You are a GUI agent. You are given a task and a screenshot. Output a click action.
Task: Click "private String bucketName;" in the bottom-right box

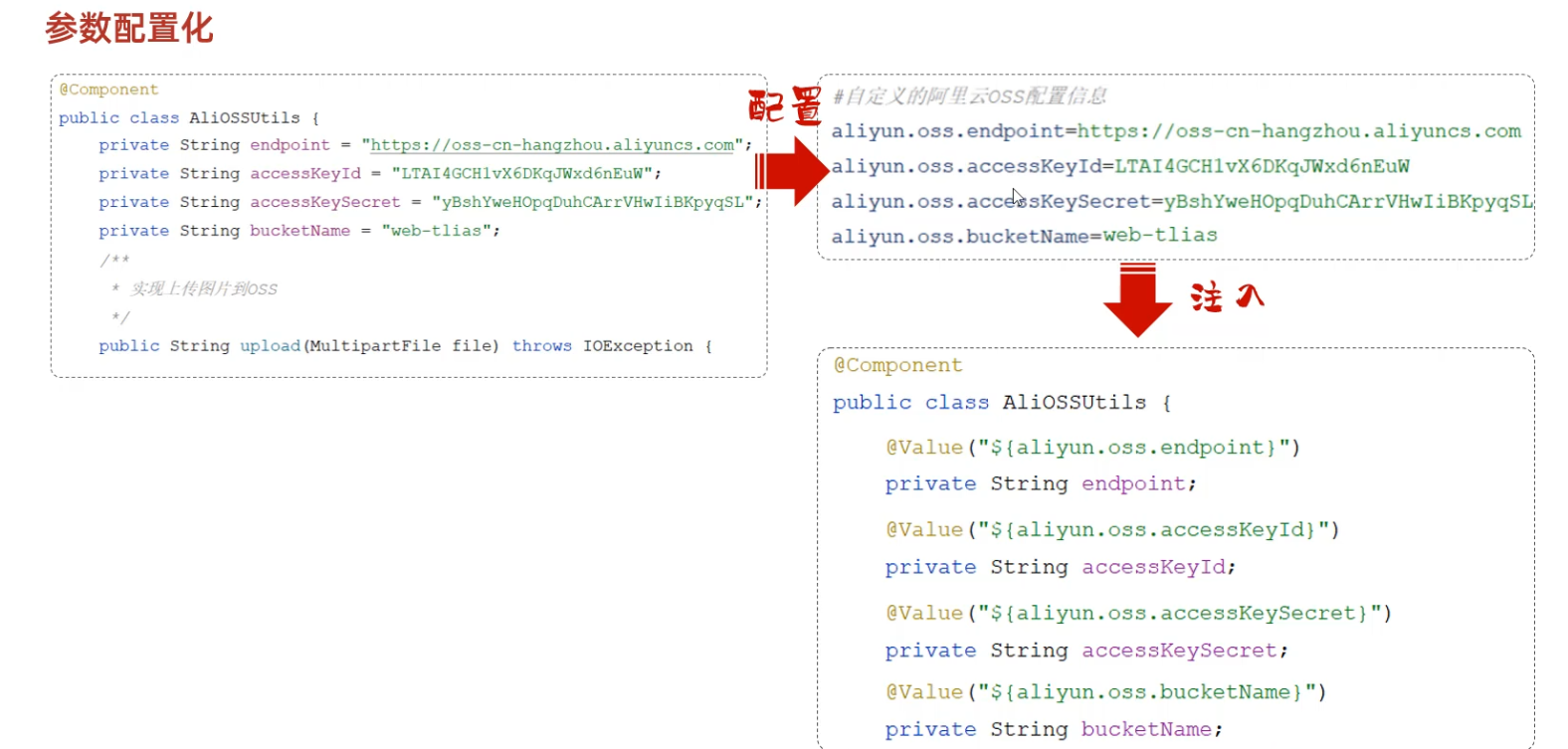click(x=1054, y=729)
